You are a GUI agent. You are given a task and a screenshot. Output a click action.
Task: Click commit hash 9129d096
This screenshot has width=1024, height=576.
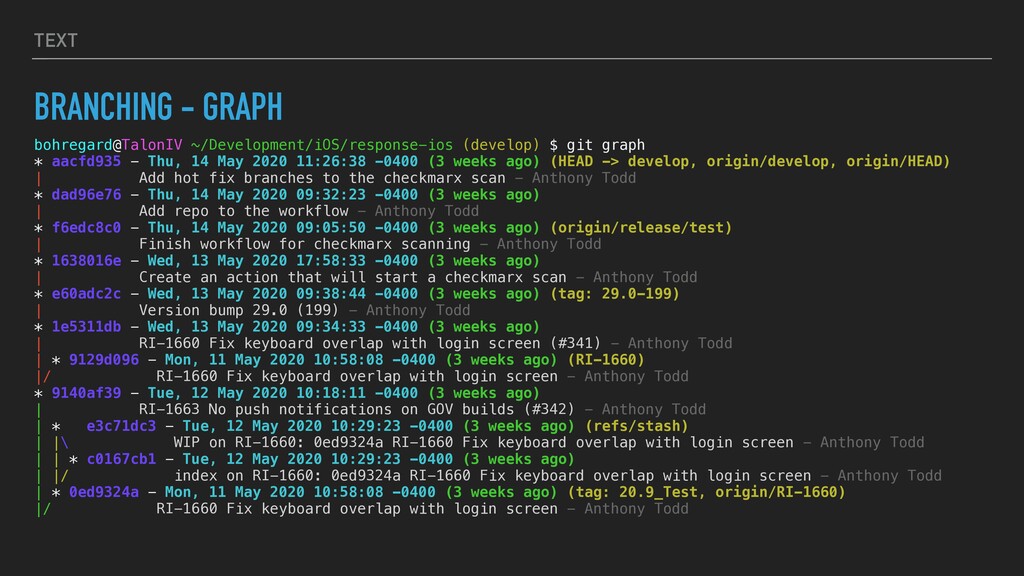pos(104,360)
